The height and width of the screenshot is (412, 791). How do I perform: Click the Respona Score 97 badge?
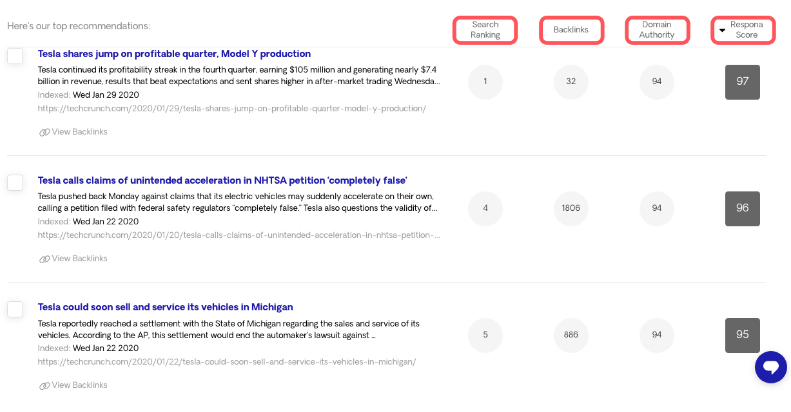[742, 81]
